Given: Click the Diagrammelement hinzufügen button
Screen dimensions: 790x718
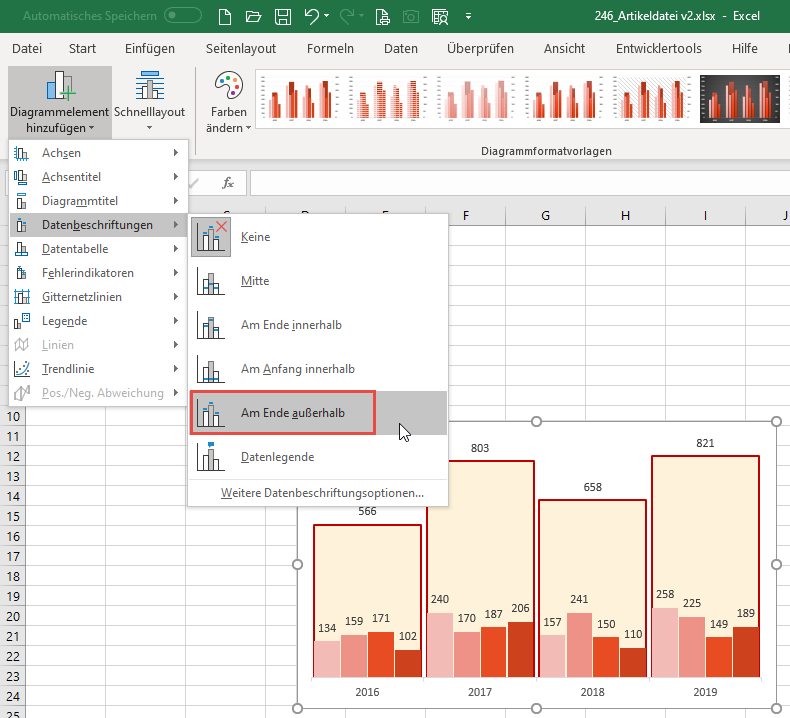Looking at the screenshot, I should coord(59,102).
